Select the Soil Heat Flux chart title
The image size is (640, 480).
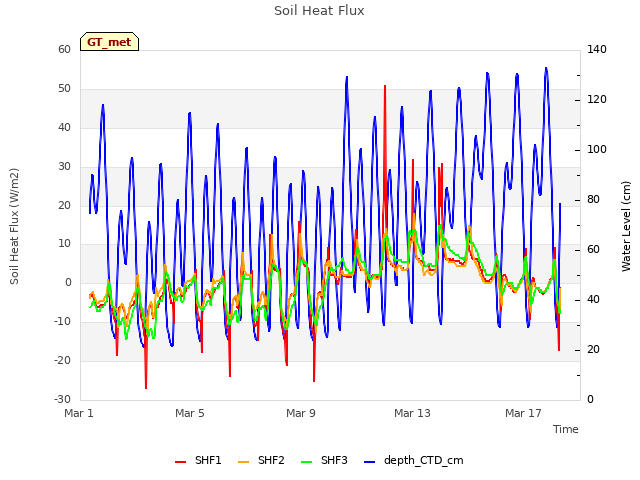(319, 11)
